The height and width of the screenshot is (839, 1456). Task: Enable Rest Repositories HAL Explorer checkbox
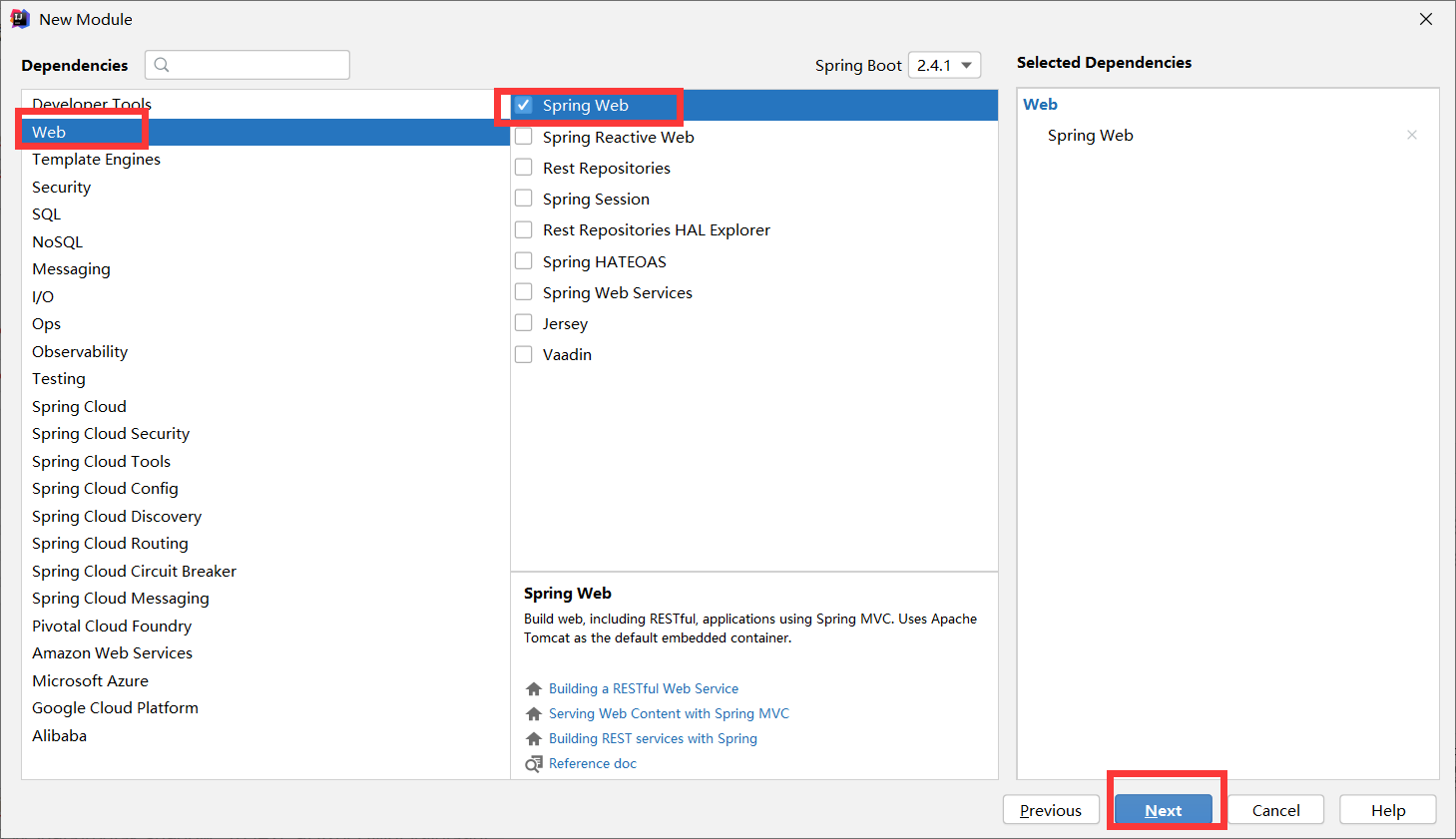[524, 229]
